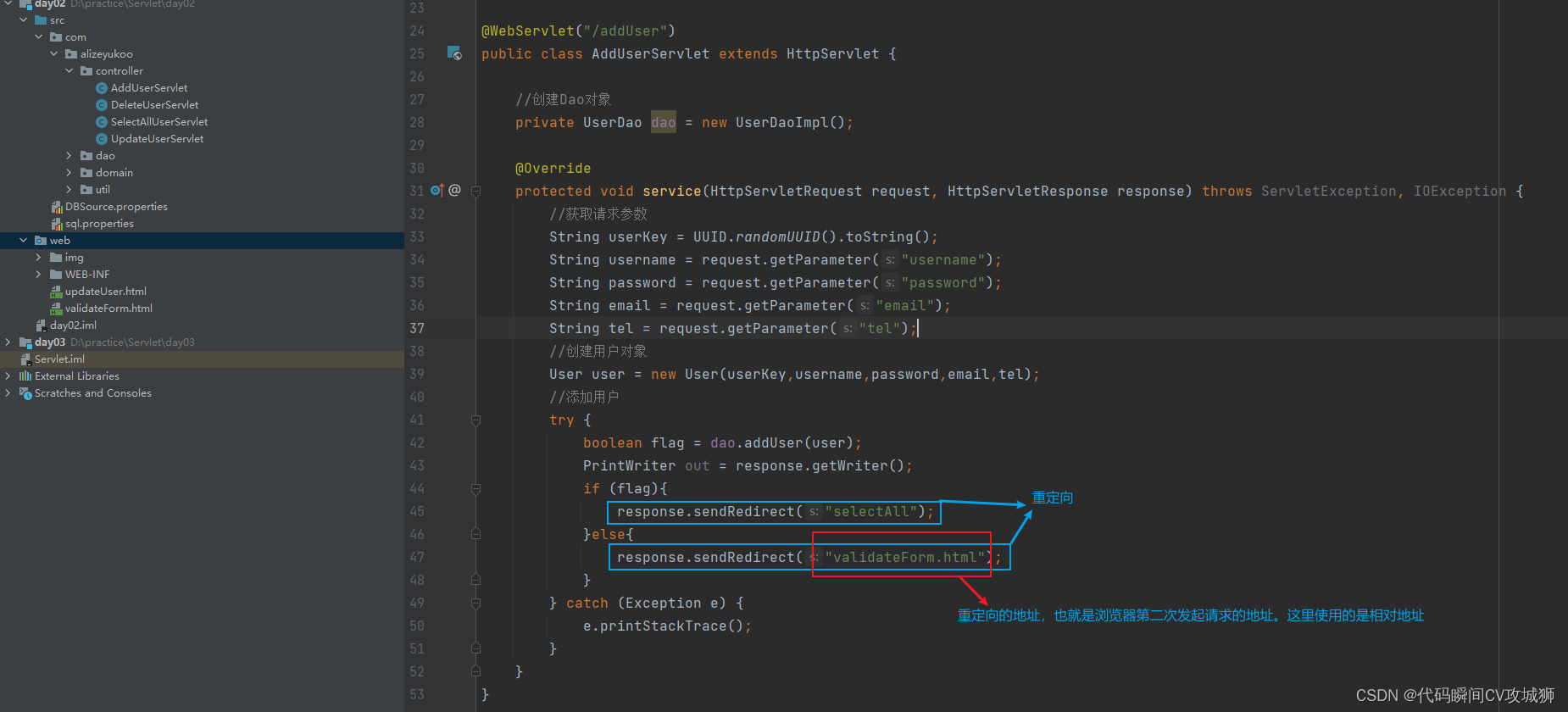Click the override method gutter icon line 31
Screen dimensions: 1568x712
tap(437, 191)
